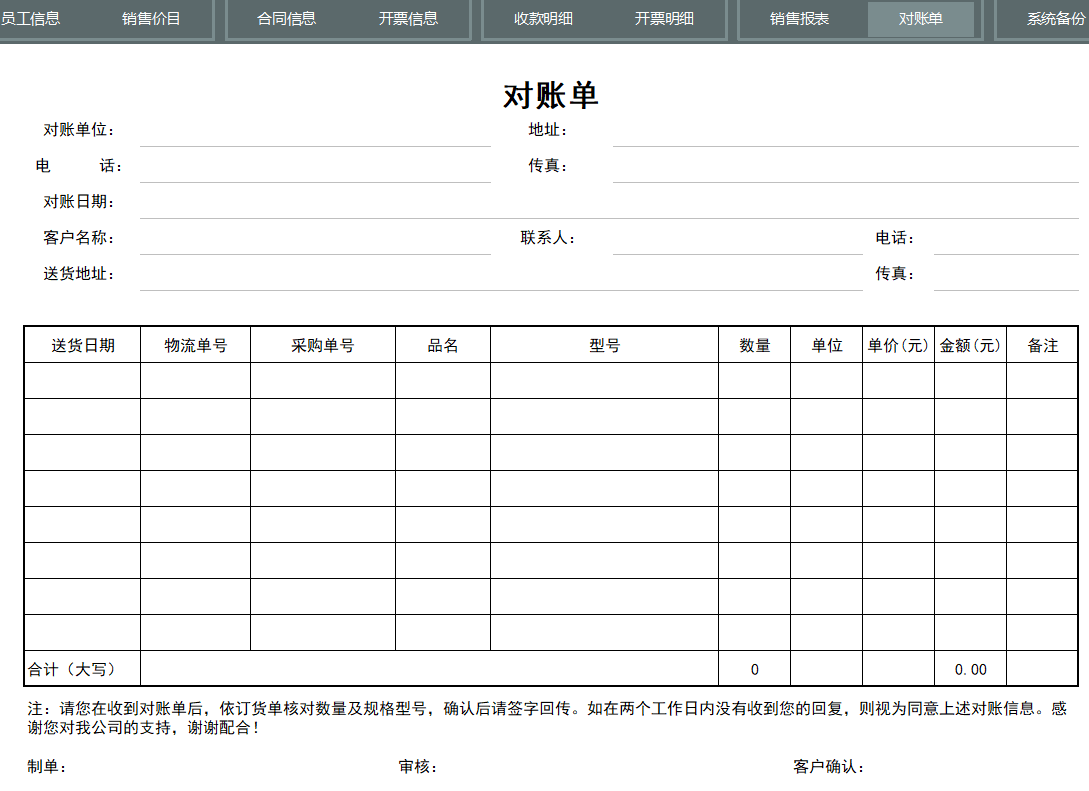1089x791 pixels.
Task: Click the 电话 field beside 联系人
Action: [1006, 238]
